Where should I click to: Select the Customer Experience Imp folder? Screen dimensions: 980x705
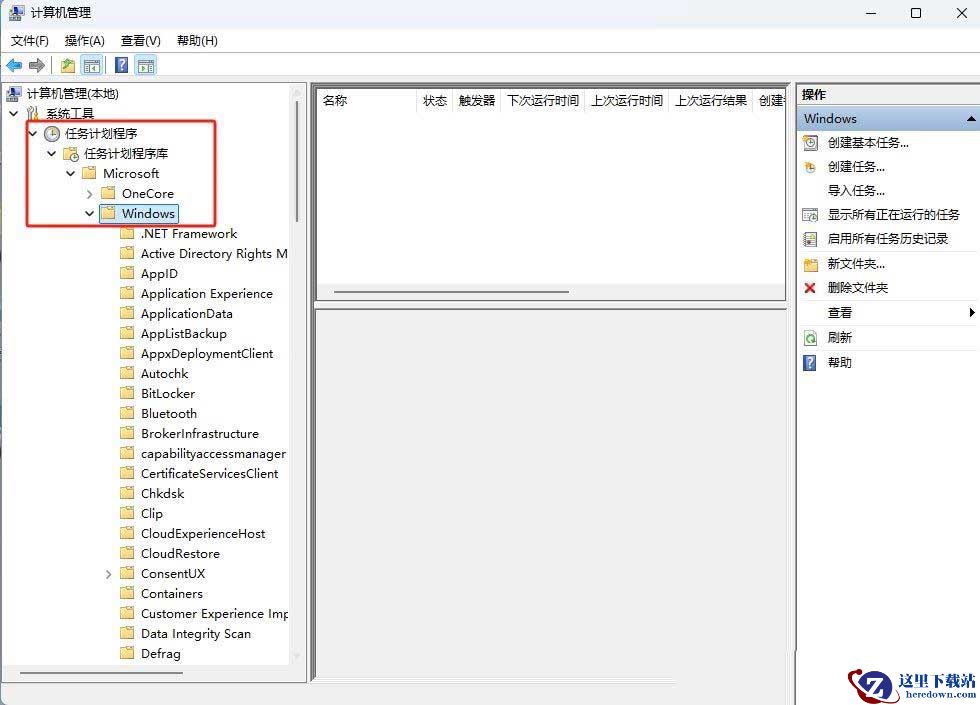pos(214,614)
